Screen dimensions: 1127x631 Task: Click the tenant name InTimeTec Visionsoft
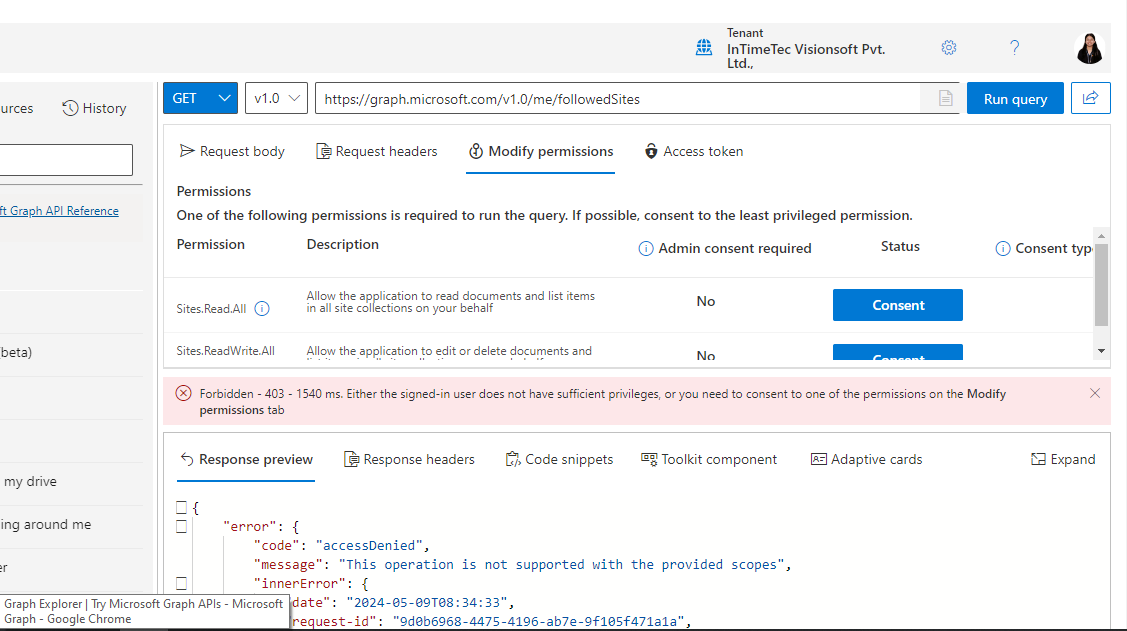(806, 56)
